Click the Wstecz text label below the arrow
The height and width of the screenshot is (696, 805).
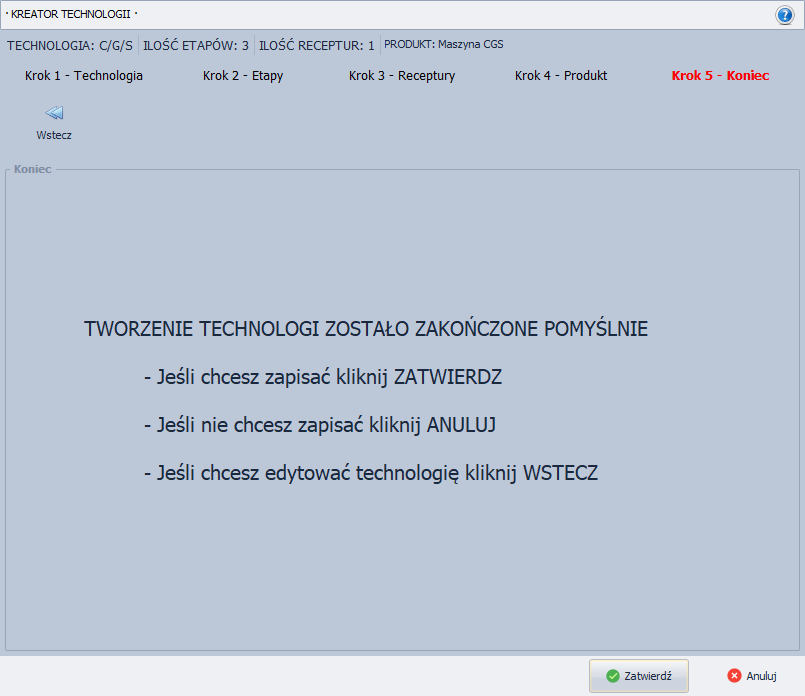(54, 135)
